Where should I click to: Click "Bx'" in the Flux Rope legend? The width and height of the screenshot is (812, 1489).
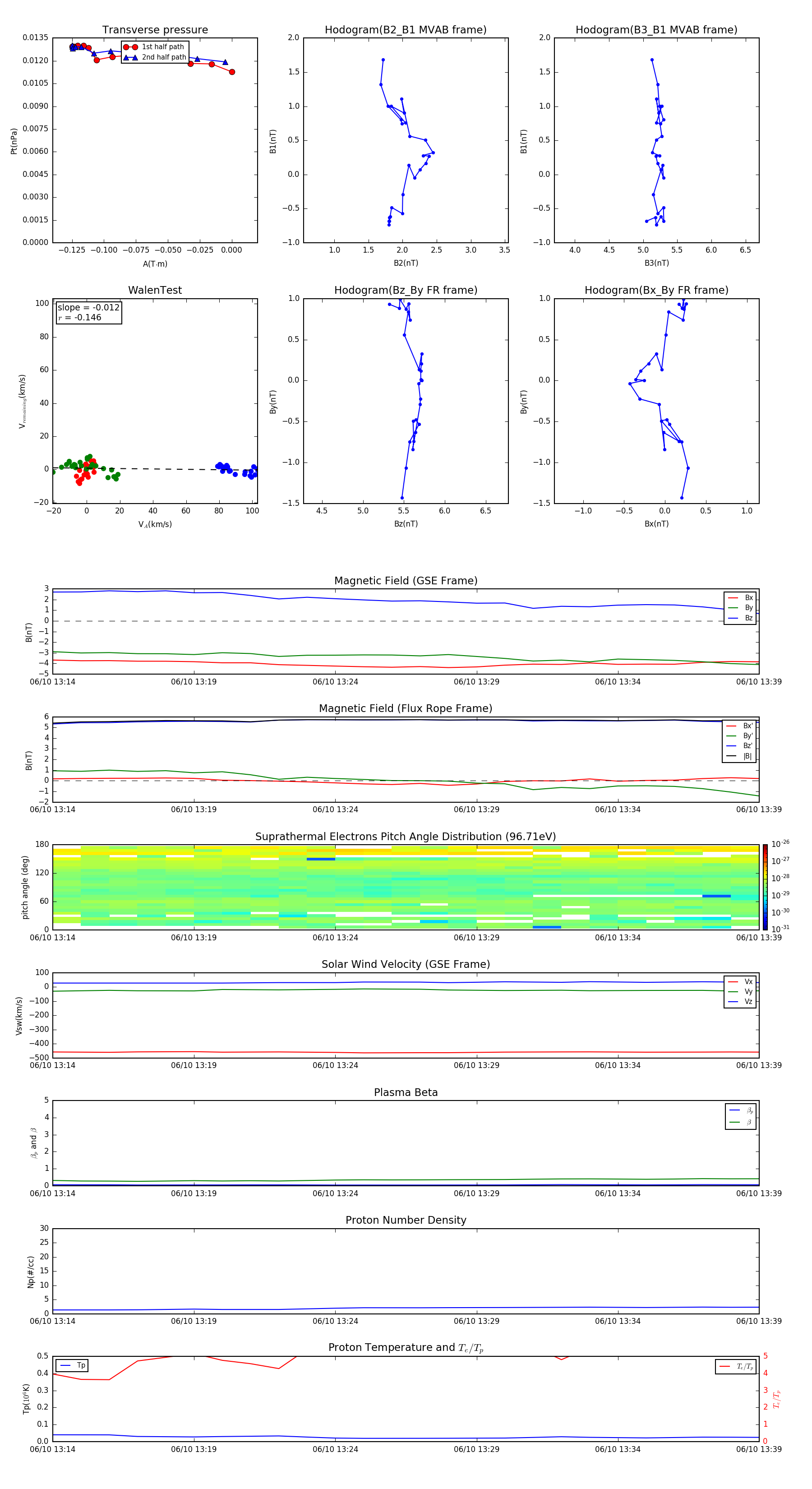click(x=748, y=726)
